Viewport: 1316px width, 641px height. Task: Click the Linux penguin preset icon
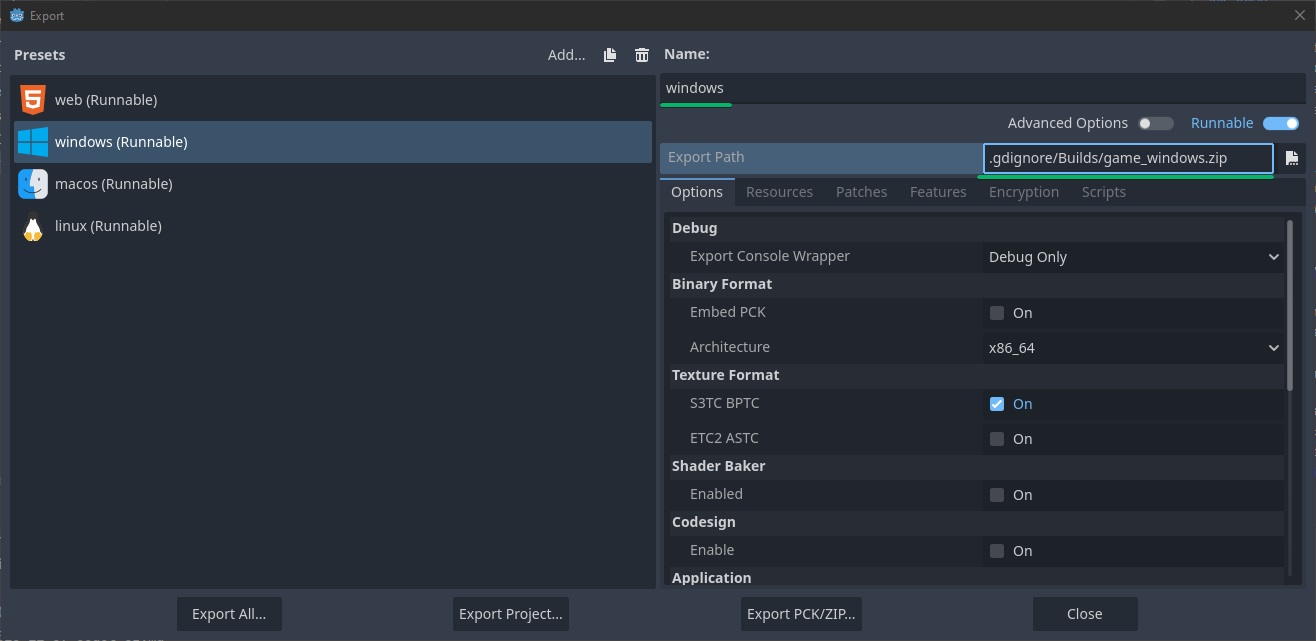[x=33, y=227]
